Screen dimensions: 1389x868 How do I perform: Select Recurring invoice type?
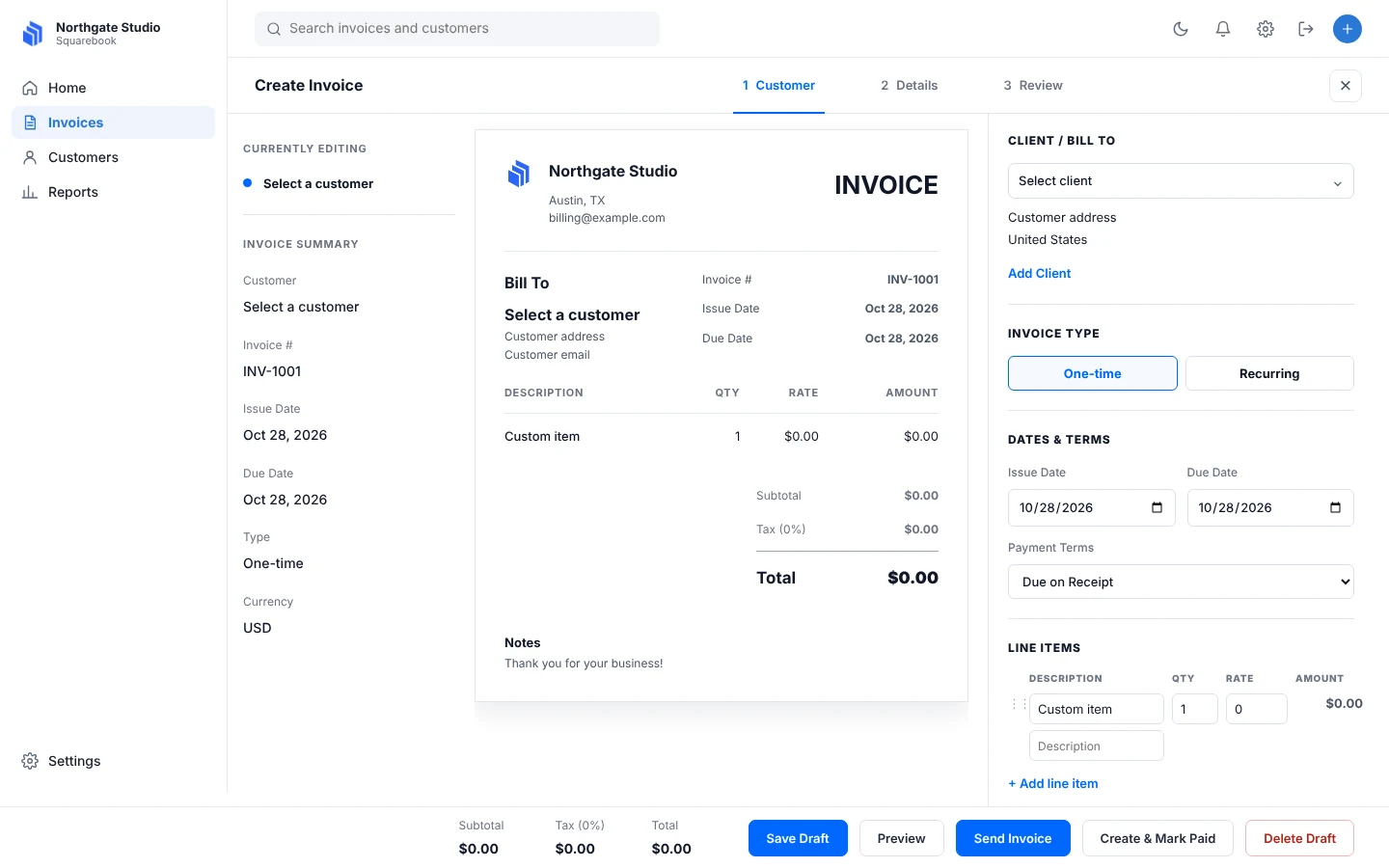1269,373
